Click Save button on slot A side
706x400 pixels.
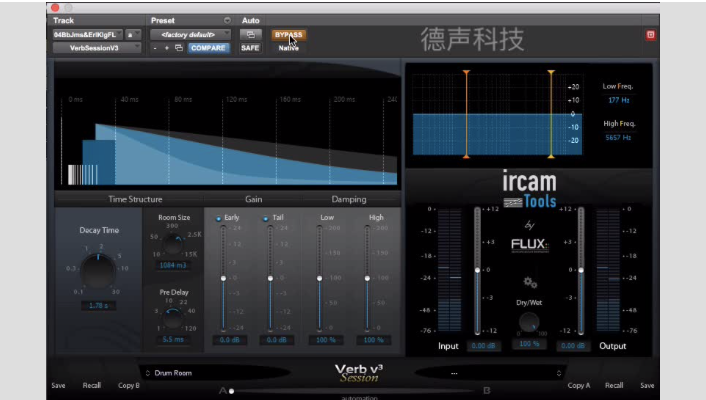click(59, 386)
